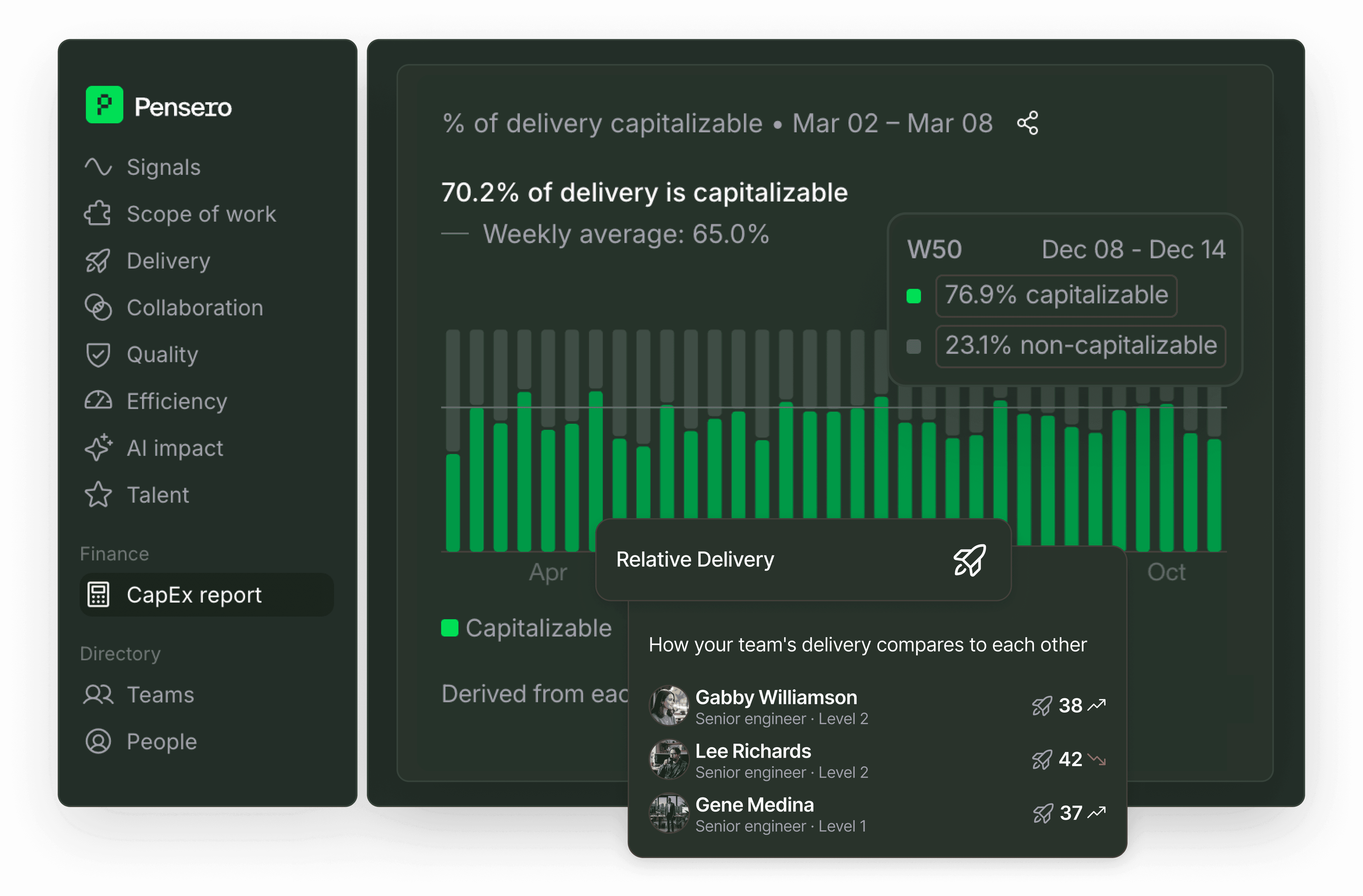The image size is (1363, 896).
Task: Click the first green bar in chart
Action: click(453, 503)
